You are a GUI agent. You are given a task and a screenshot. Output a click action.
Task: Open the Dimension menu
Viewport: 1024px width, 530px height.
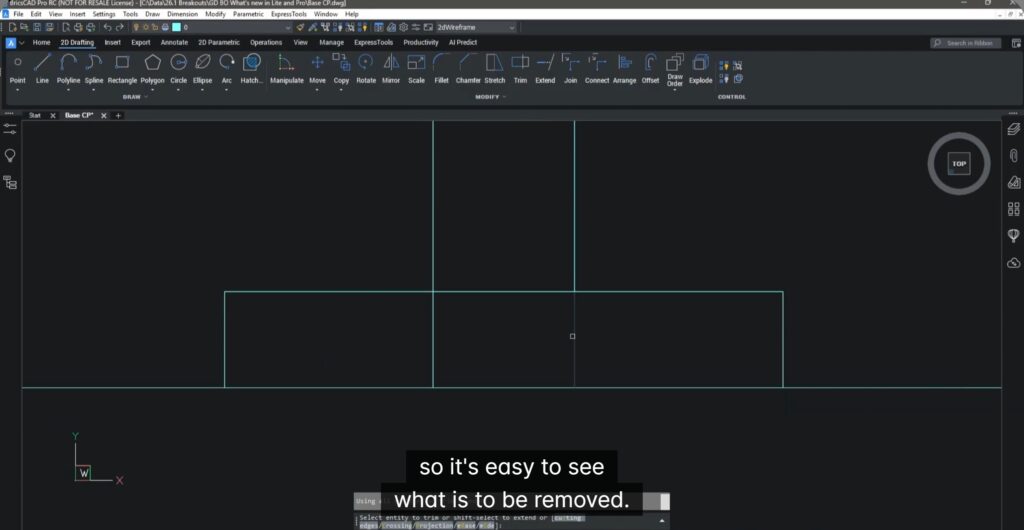(x=182, y=14)
